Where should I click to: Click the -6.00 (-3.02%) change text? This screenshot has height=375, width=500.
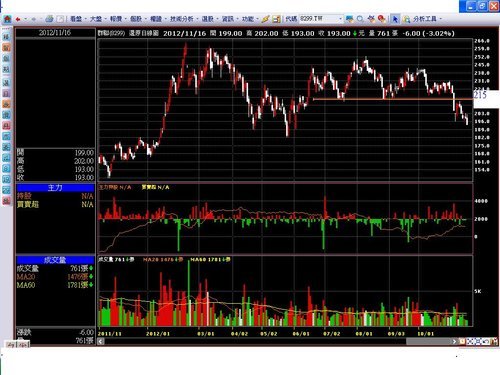click(x=428, y=33)
